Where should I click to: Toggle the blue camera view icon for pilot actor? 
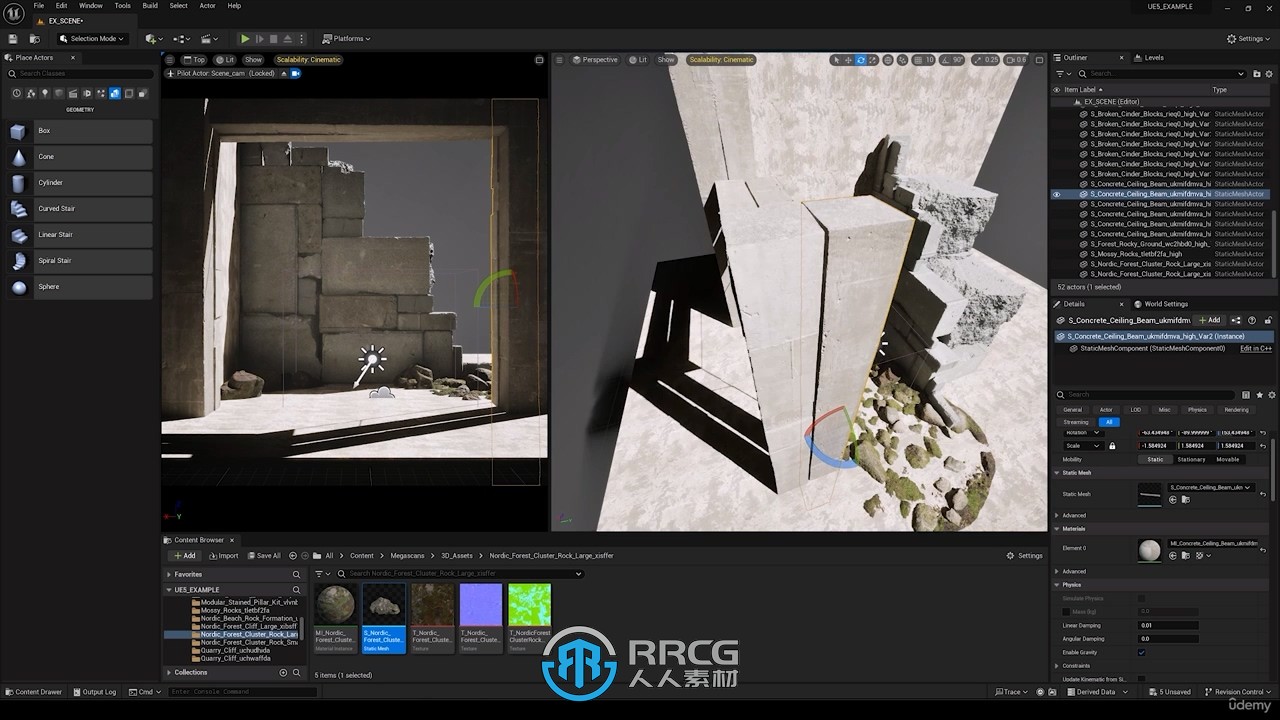point(295,73)
